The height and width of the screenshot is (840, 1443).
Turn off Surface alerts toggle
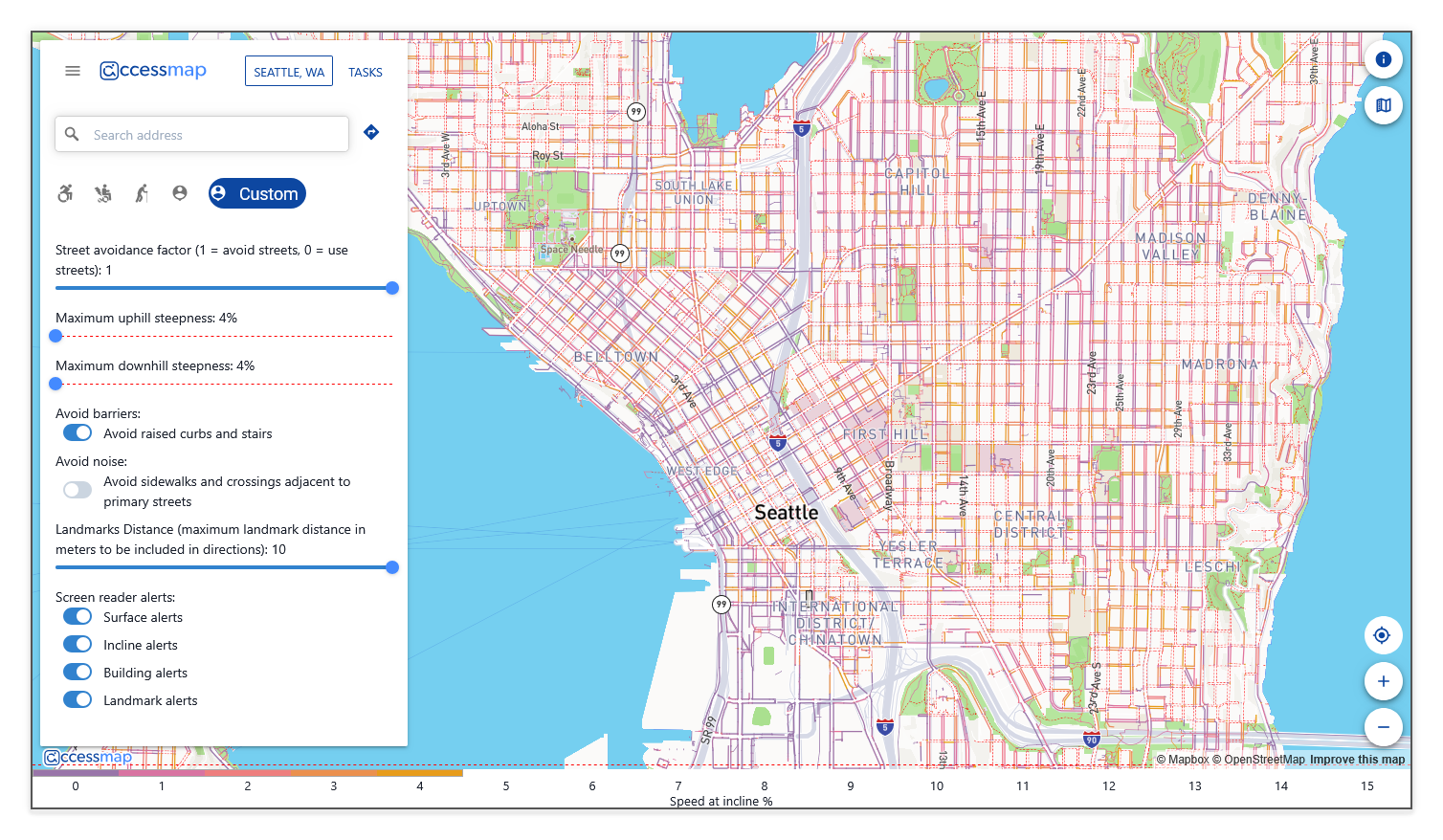click(x=78, y=617)
